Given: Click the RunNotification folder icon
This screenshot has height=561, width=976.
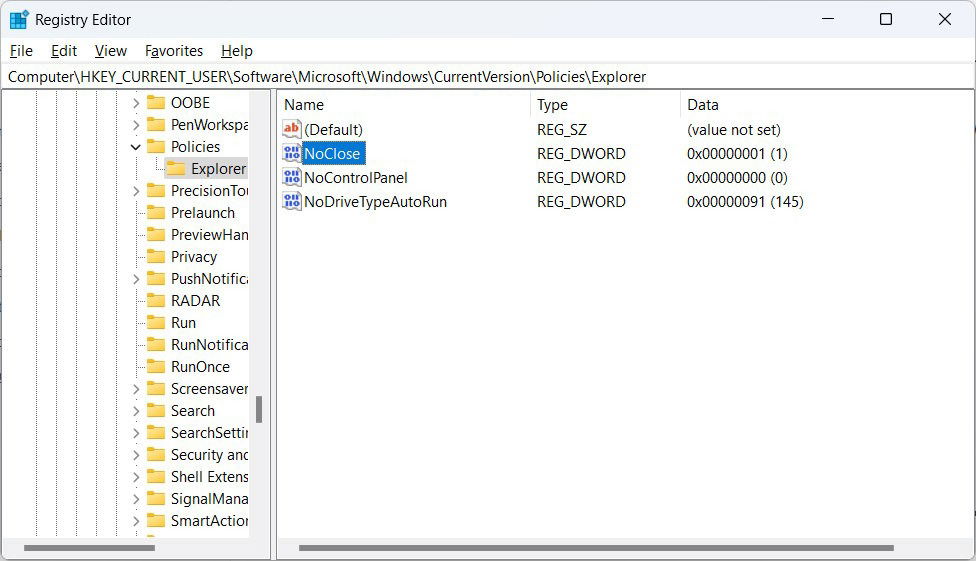Looking at the screenshot, I should [156, 344].
